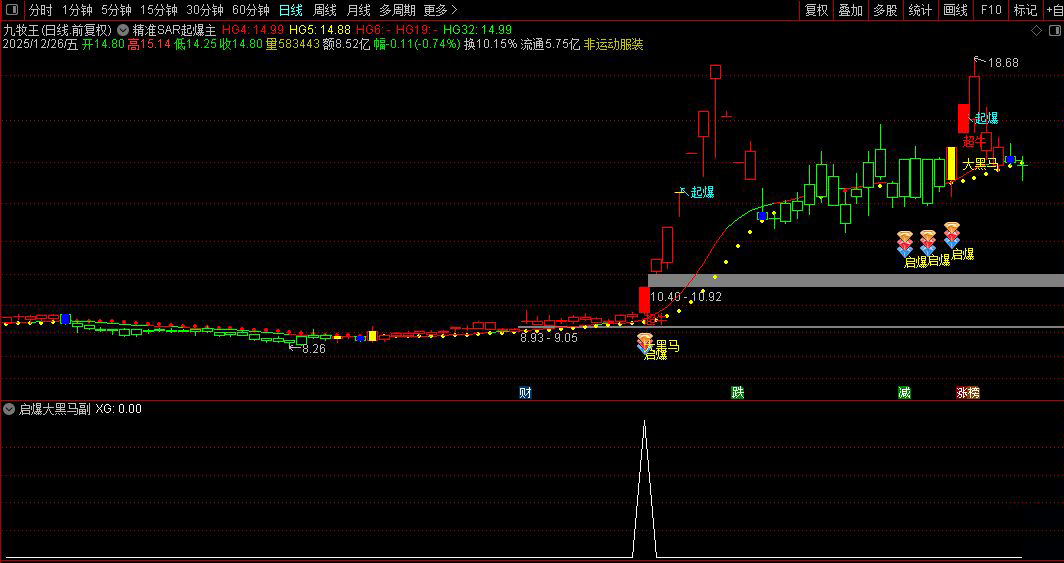Open the 画线 drawing tools
Screen dimensions: 1064x563
[x=955, y=10]
